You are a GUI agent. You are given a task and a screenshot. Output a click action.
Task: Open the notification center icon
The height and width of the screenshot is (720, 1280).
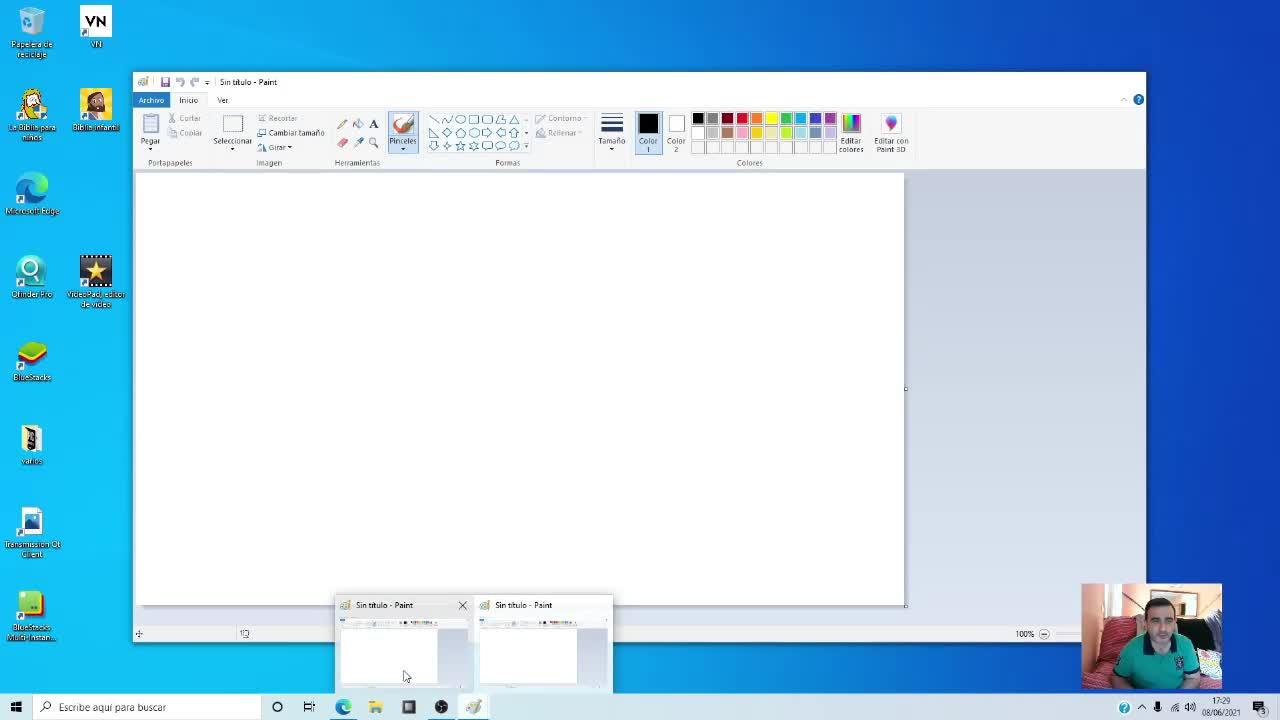[x=1259, y=707]
